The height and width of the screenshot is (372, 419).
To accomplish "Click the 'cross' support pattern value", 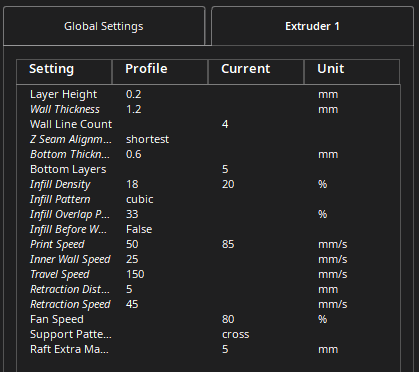I will point(235,334).
